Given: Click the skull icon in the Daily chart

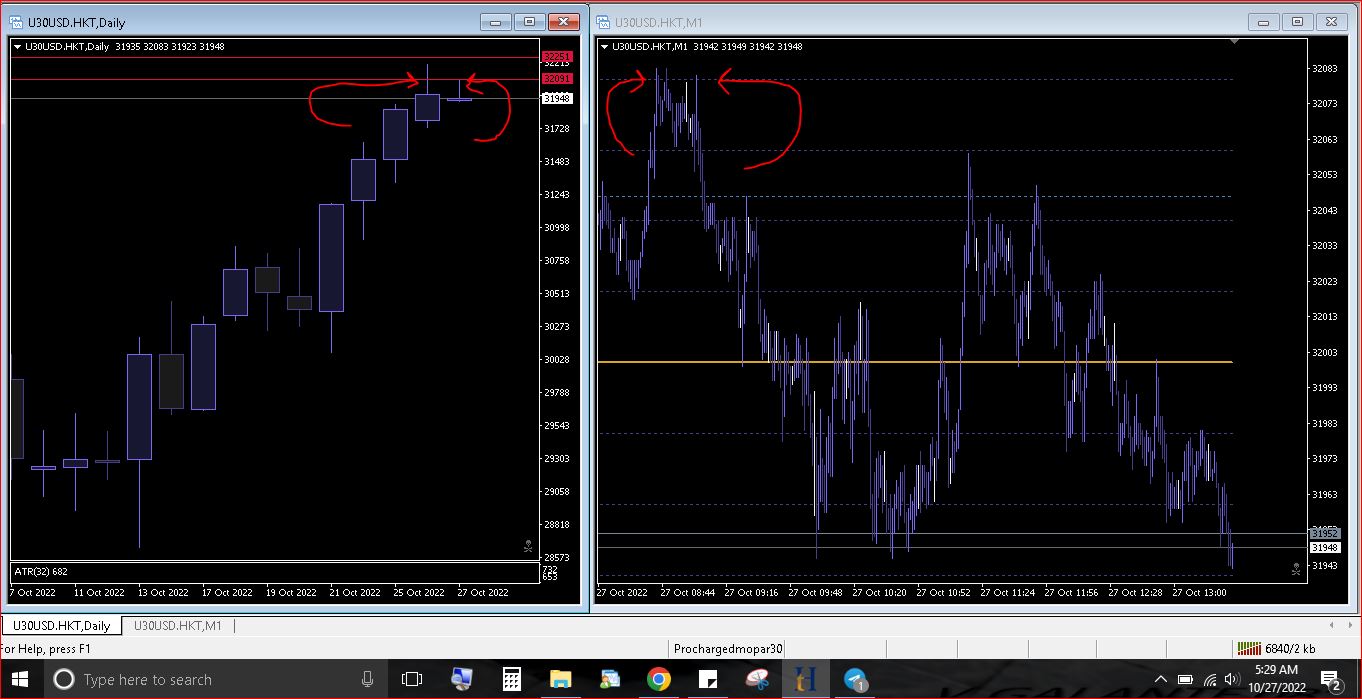Looking at the screenshot, I should [528, 546].
